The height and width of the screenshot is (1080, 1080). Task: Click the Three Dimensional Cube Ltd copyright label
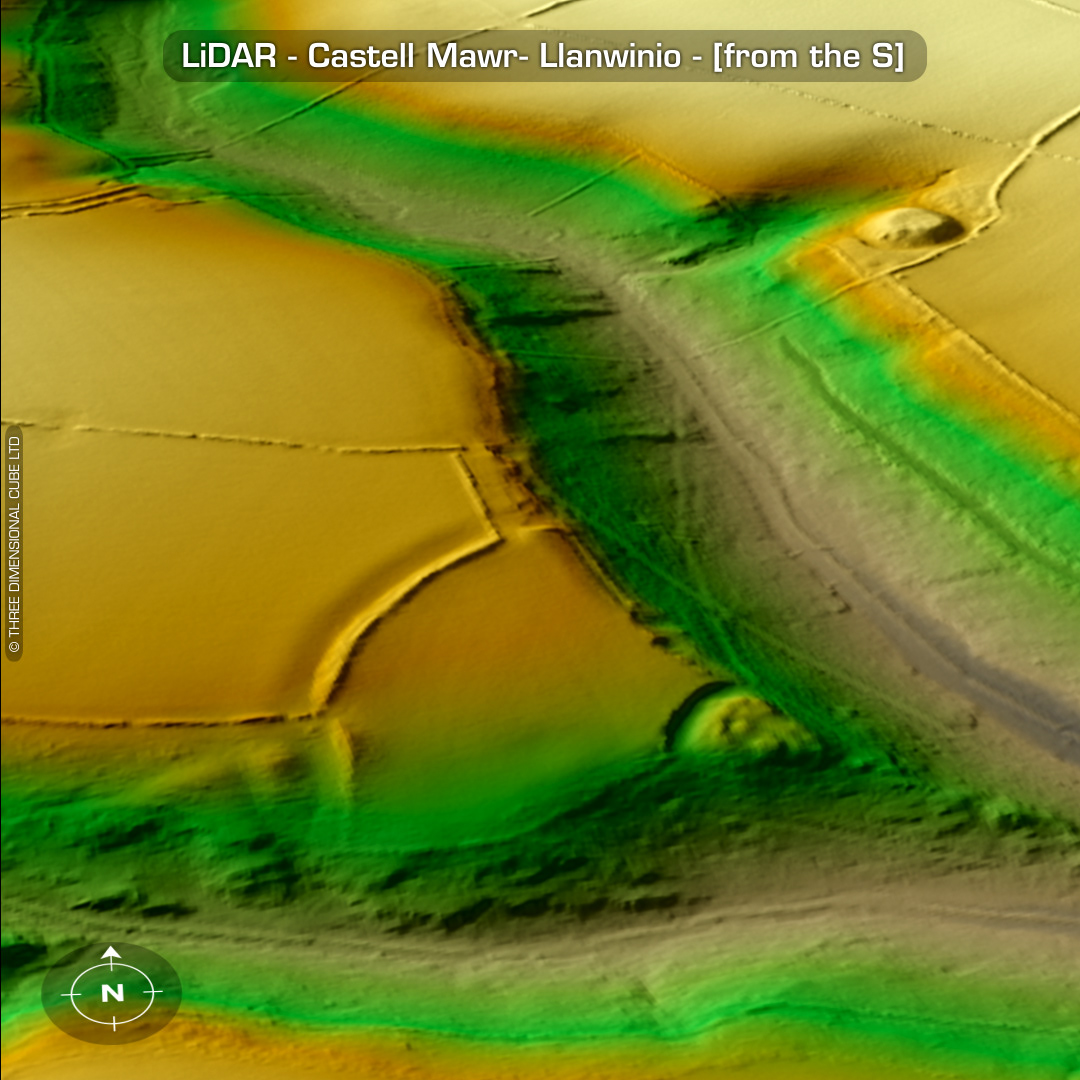click(14, 543)
